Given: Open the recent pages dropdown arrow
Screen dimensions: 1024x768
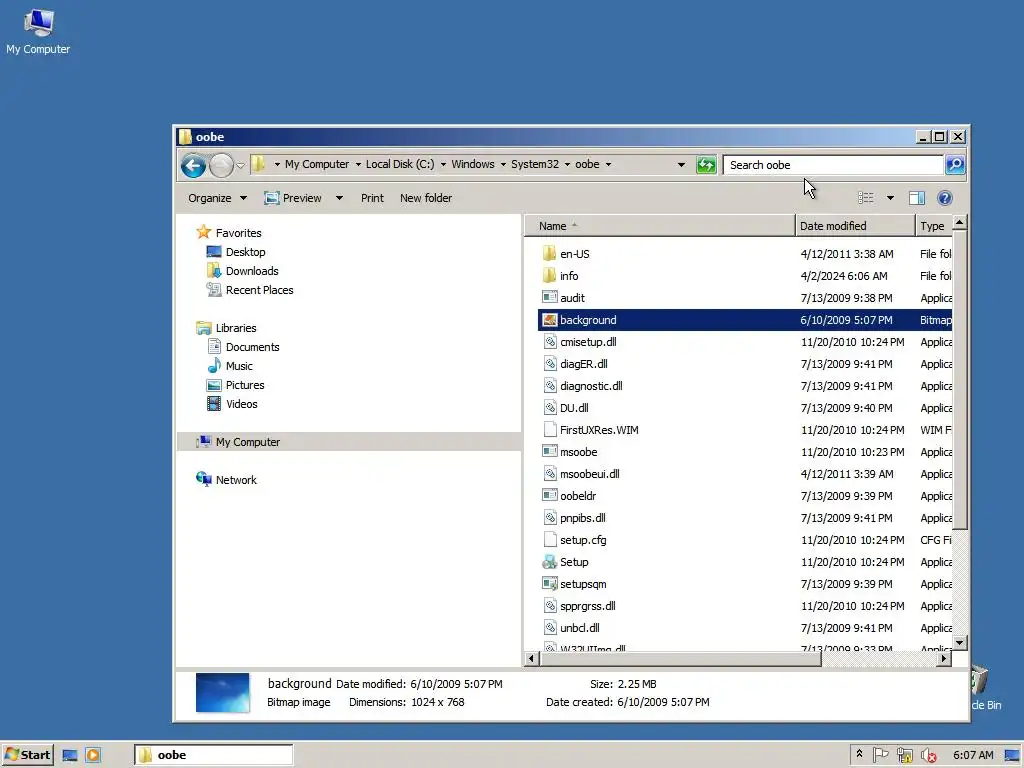Looking at the screenshot, I should coord(240,165).
